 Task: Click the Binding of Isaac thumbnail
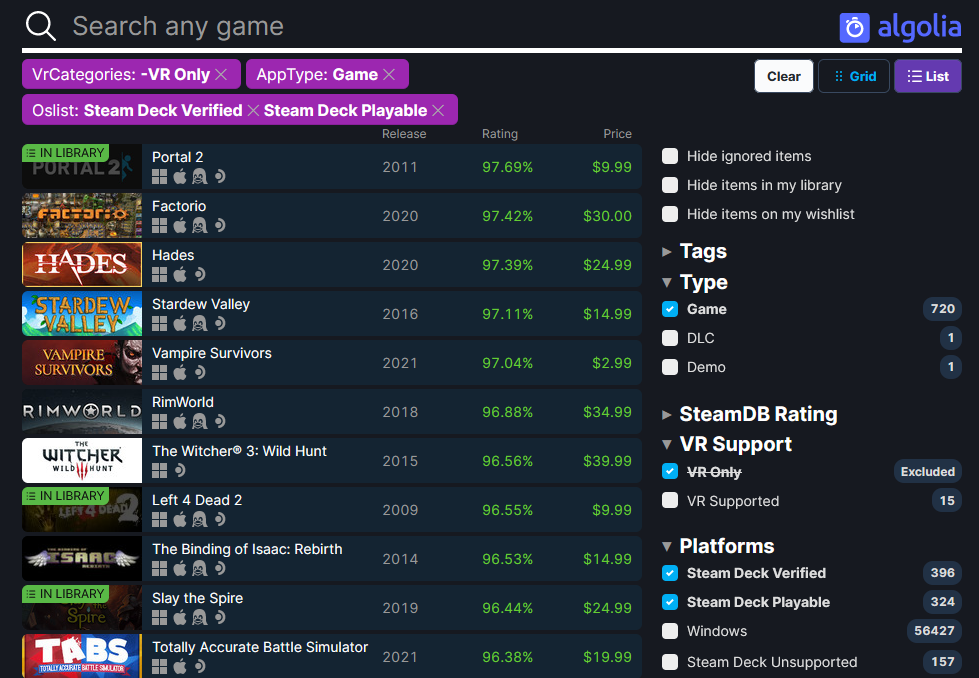click(x=82, y=559)
